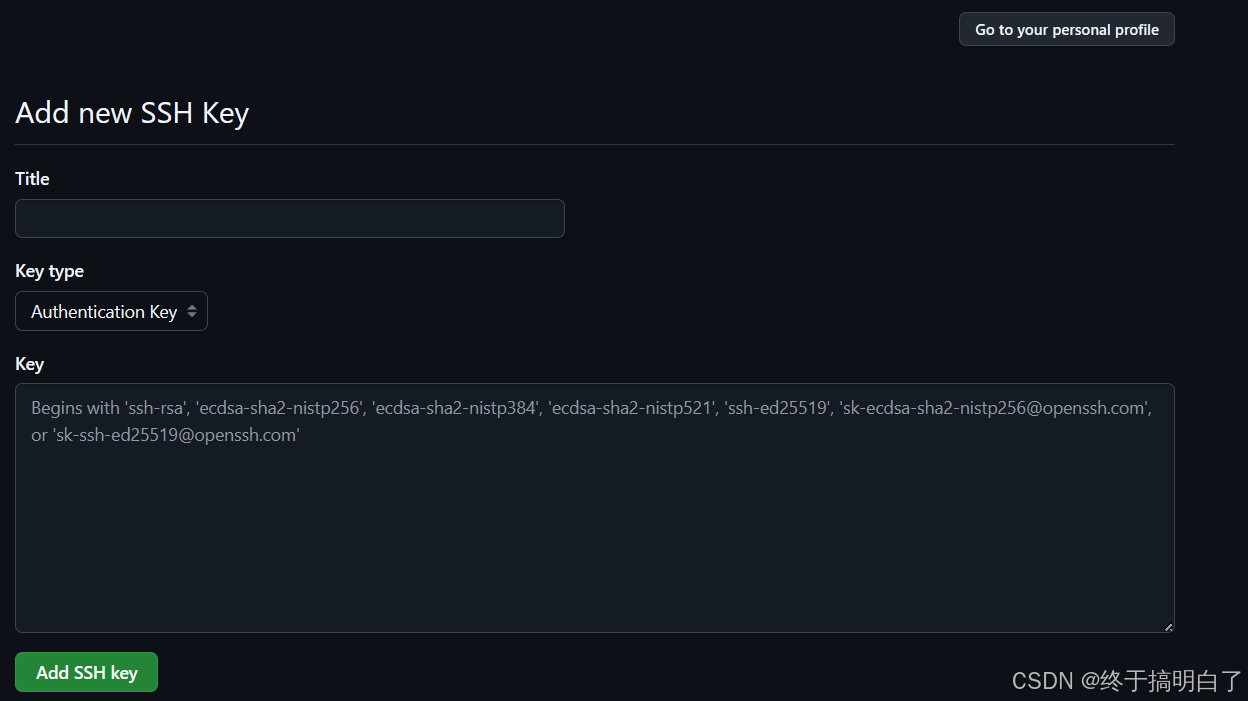The width and height of the screenshot is (1248, 701).
Task: Click Go to your personal profile
Action: pos(1066,29)
